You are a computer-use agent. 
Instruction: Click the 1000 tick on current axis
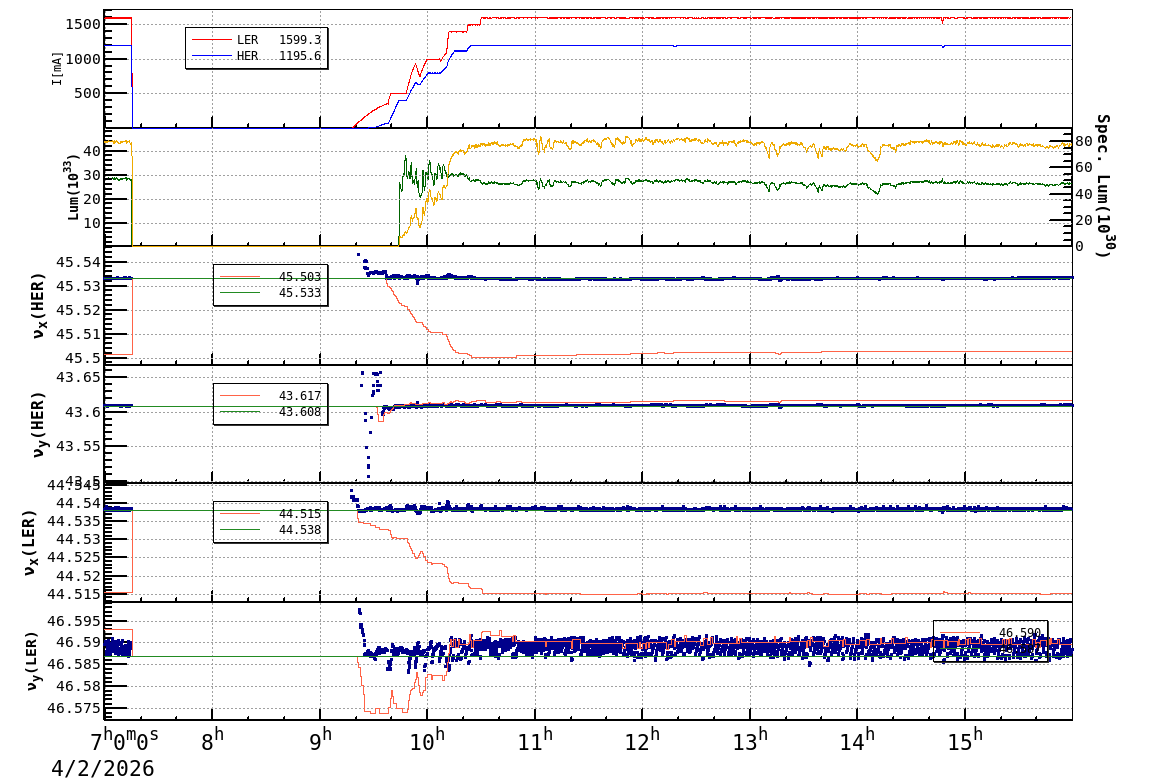point(82,59)
